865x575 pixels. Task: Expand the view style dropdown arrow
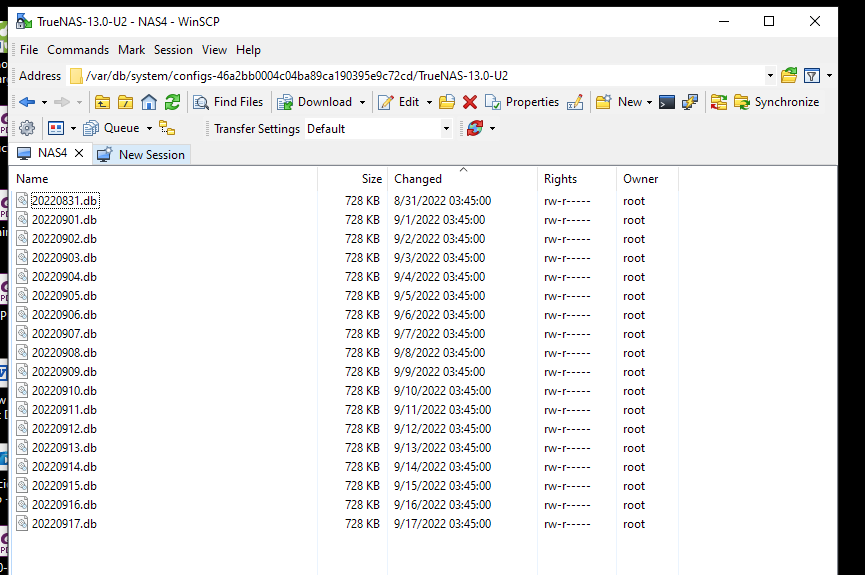click(73, 129)
